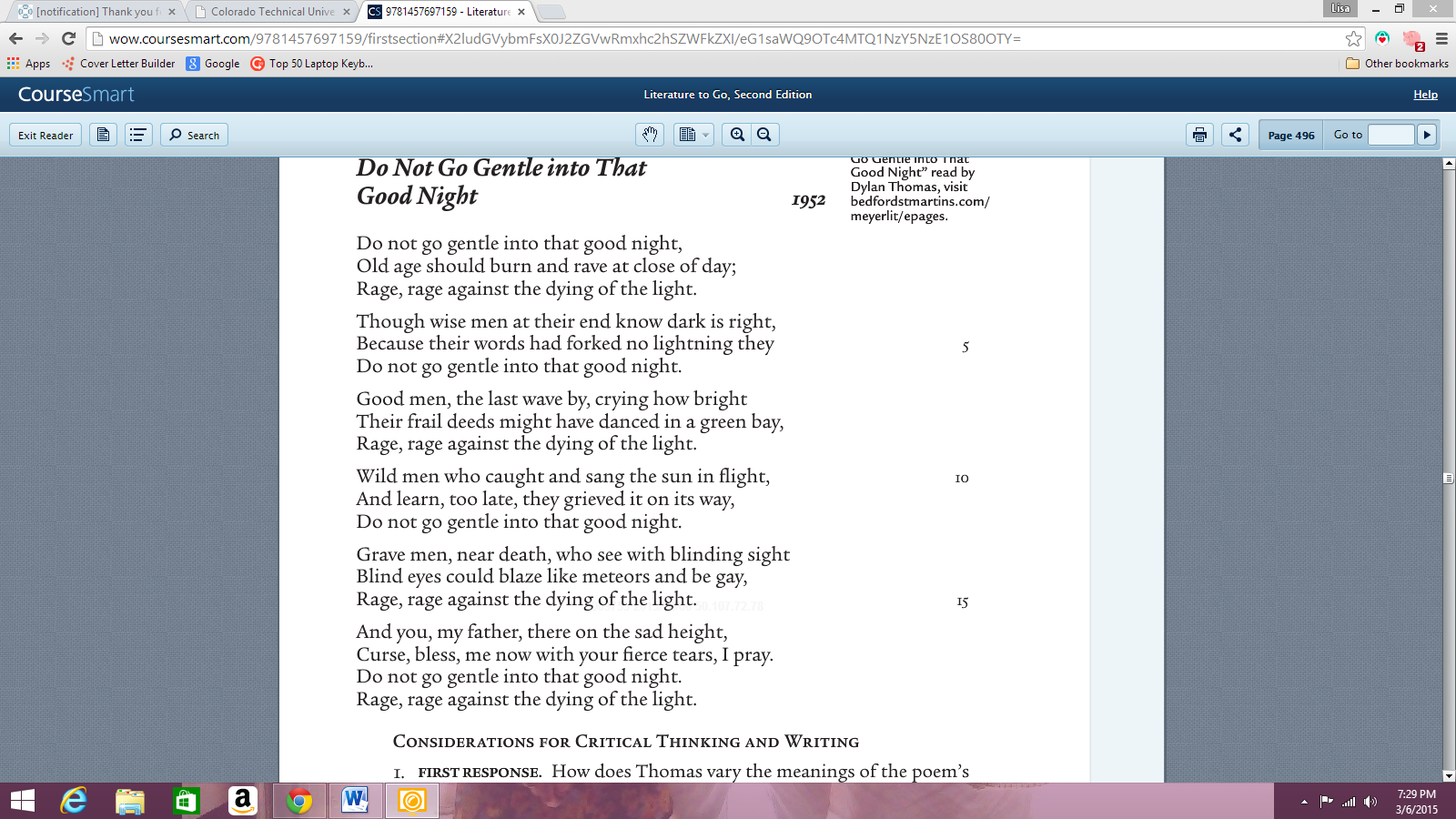Launch Internet Explorer from the taskbar
Image resolution: width=1456 pixels, height=819 pixels.
pos(74,801)
